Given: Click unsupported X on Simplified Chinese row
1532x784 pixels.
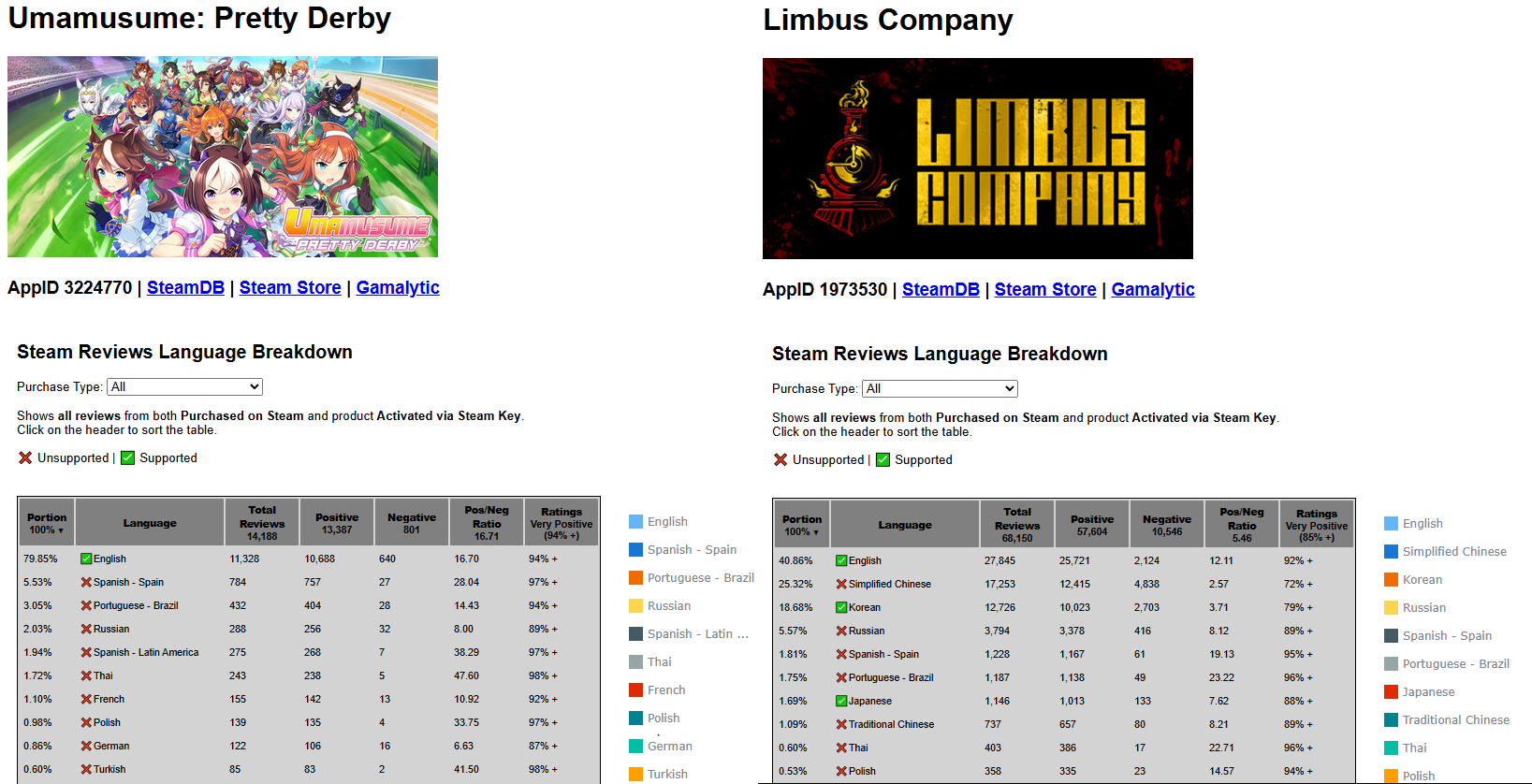Looking at the screenshot, I should click(x=841, y=584).
